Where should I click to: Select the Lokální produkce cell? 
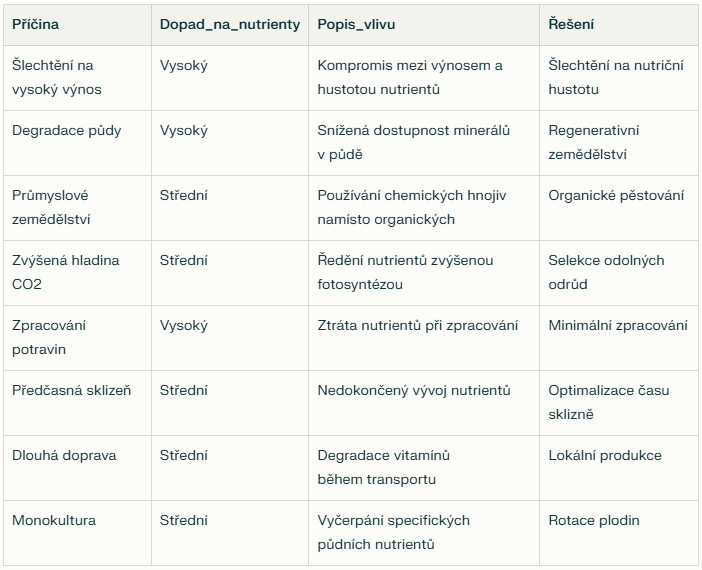coord(619,467)
